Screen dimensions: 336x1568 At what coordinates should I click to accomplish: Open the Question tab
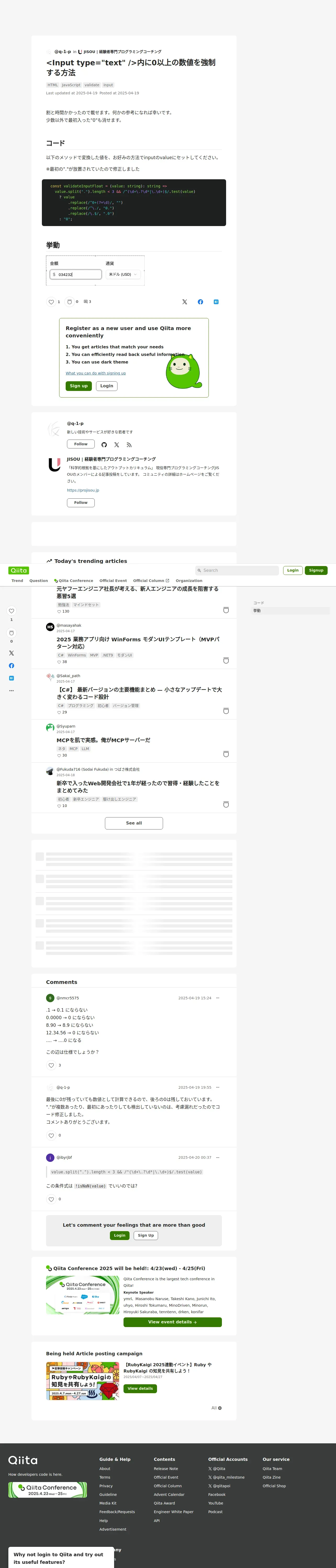(x=38, y=581)
